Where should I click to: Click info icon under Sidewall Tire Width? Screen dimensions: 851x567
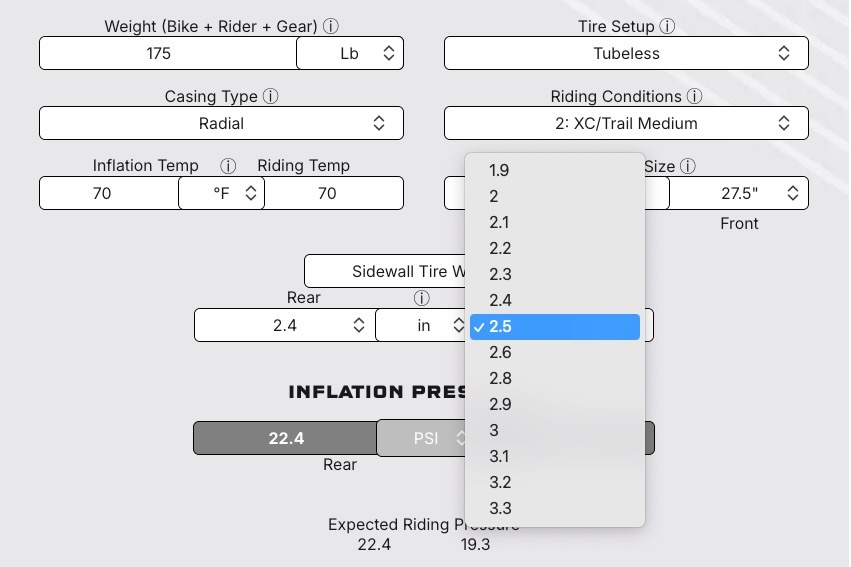tap(422, 298)
